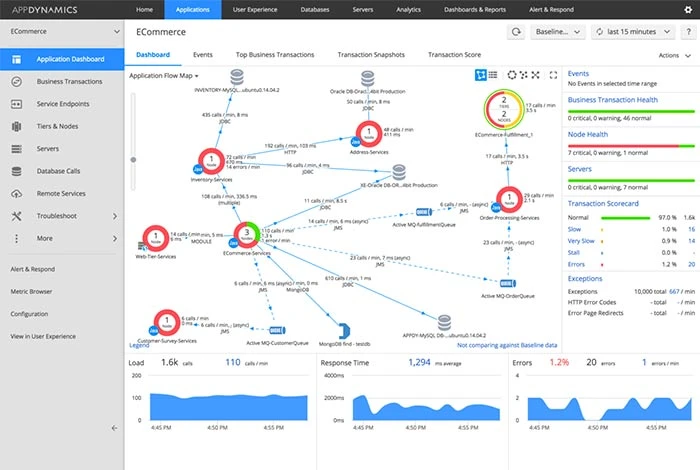Click the refresh dashboard icon
This screenshot has height=470, width=700.
click(516, 32)
